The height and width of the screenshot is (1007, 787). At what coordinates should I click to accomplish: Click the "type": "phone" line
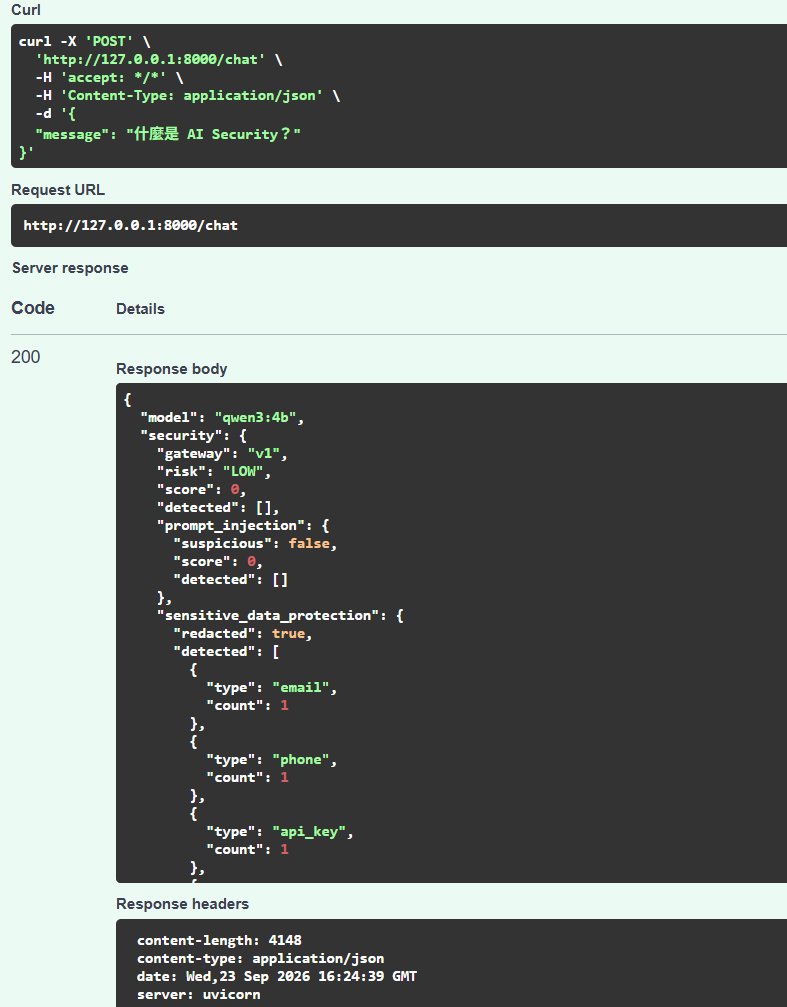point(272,759)
